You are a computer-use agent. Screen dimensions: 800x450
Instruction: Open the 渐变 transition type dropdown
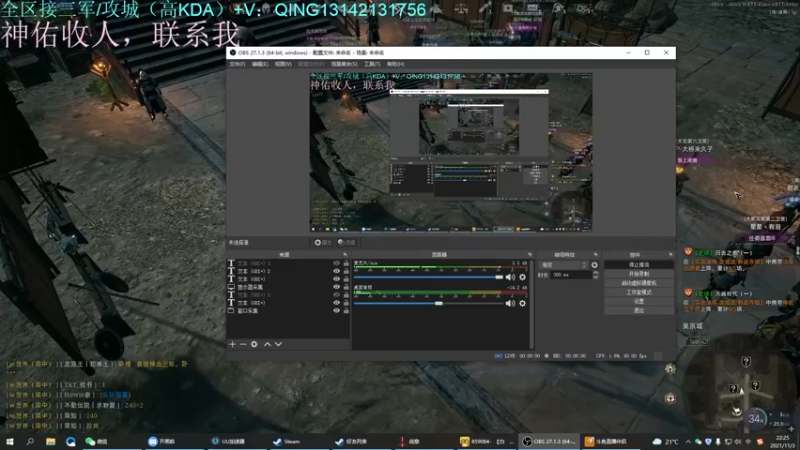tap(564, 265)
